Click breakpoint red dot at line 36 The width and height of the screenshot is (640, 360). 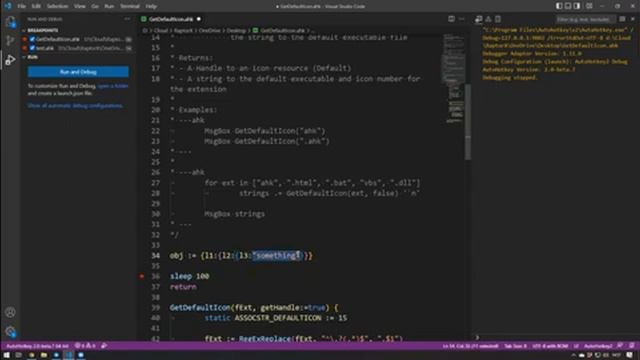click(142, 276)
